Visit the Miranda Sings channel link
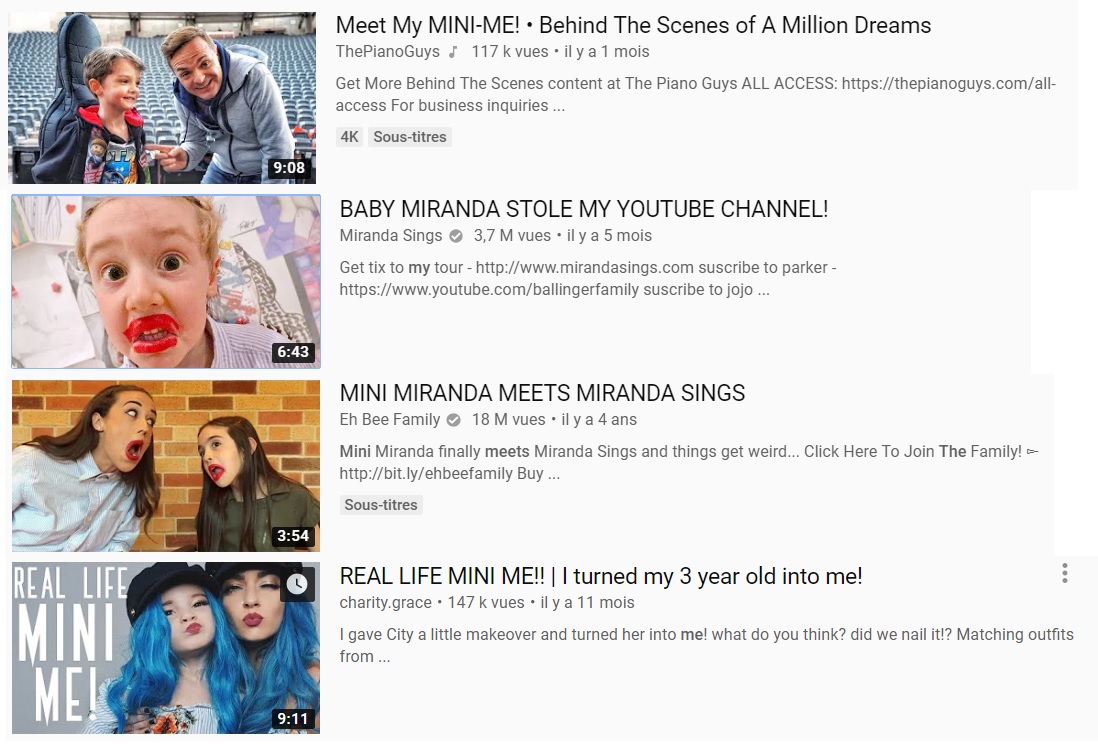The height and width of the screenshot is (752, 1098). pyautogui.click(x=391, y=236)
